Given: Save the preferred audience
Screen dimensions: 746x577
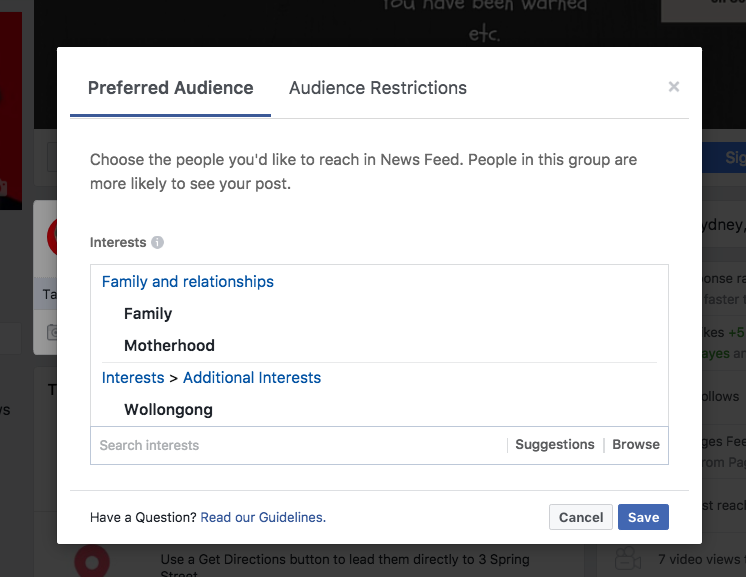Looking at the screenshot, I should (643, 517).
